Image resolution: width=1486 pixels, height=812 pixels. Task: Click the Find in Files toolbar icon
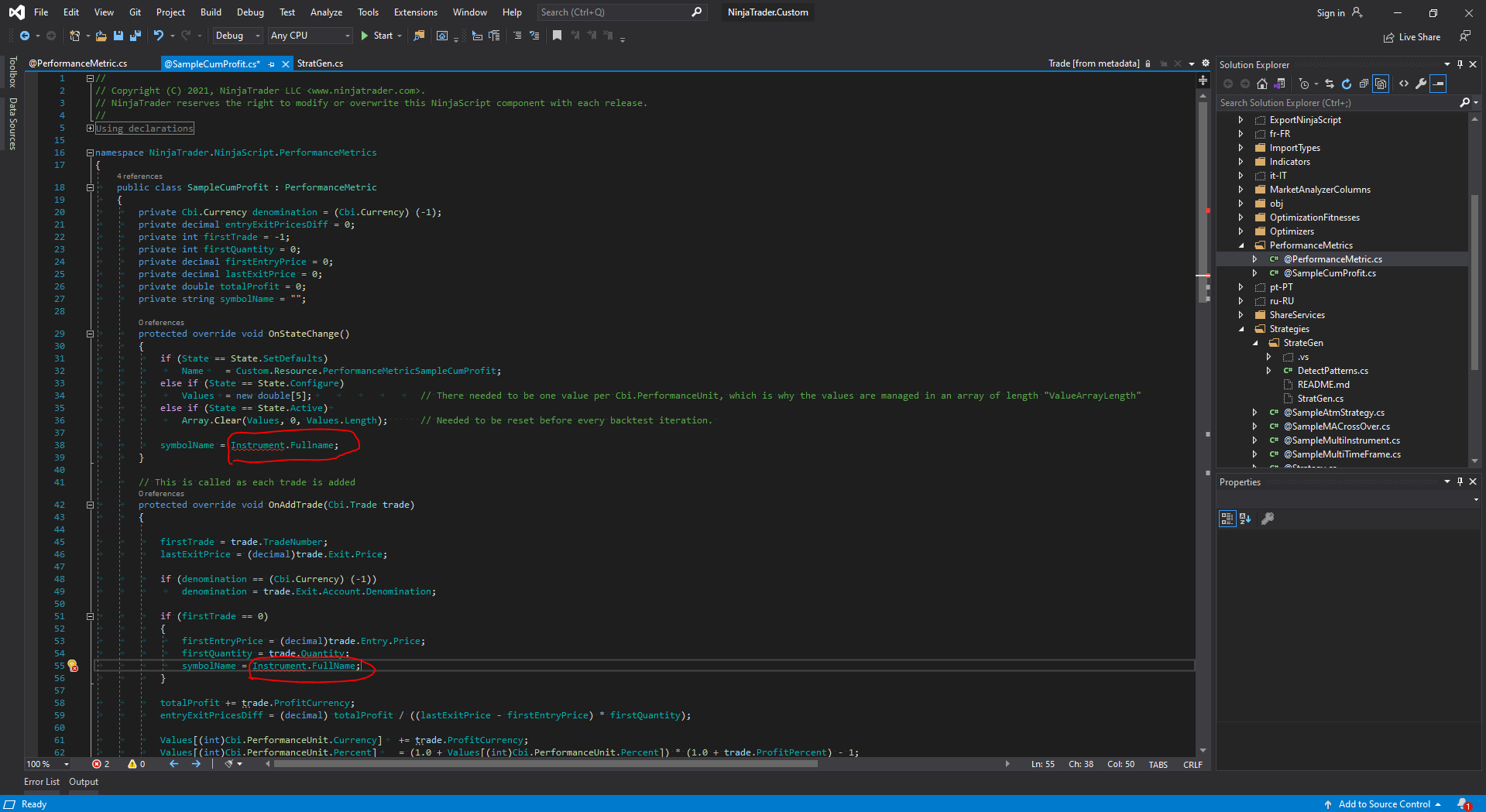click(419, 36)
